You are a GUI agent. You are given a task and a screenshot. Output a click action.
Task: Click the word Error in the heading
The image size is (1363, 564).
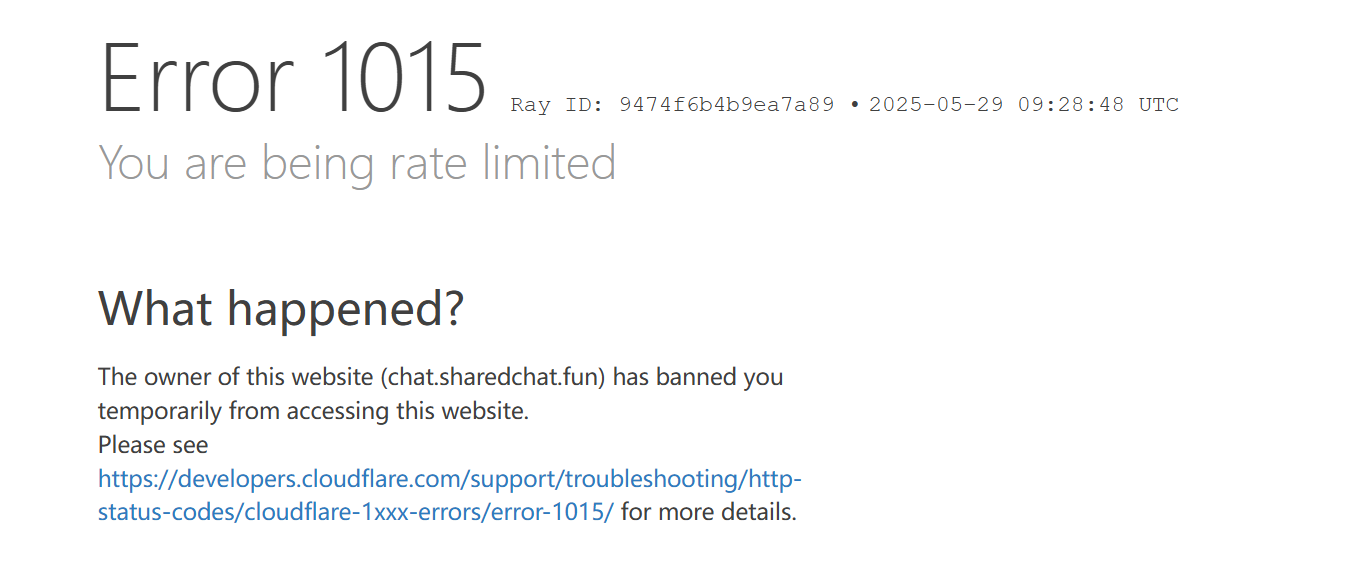click(196, 78)
